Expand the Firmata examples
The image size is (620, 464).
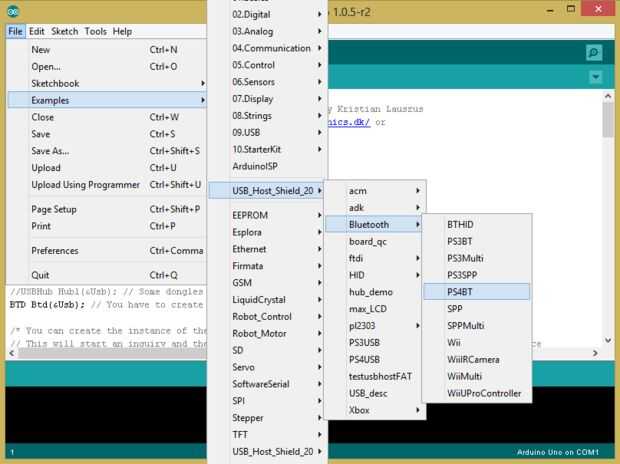(x=267, y=266)
